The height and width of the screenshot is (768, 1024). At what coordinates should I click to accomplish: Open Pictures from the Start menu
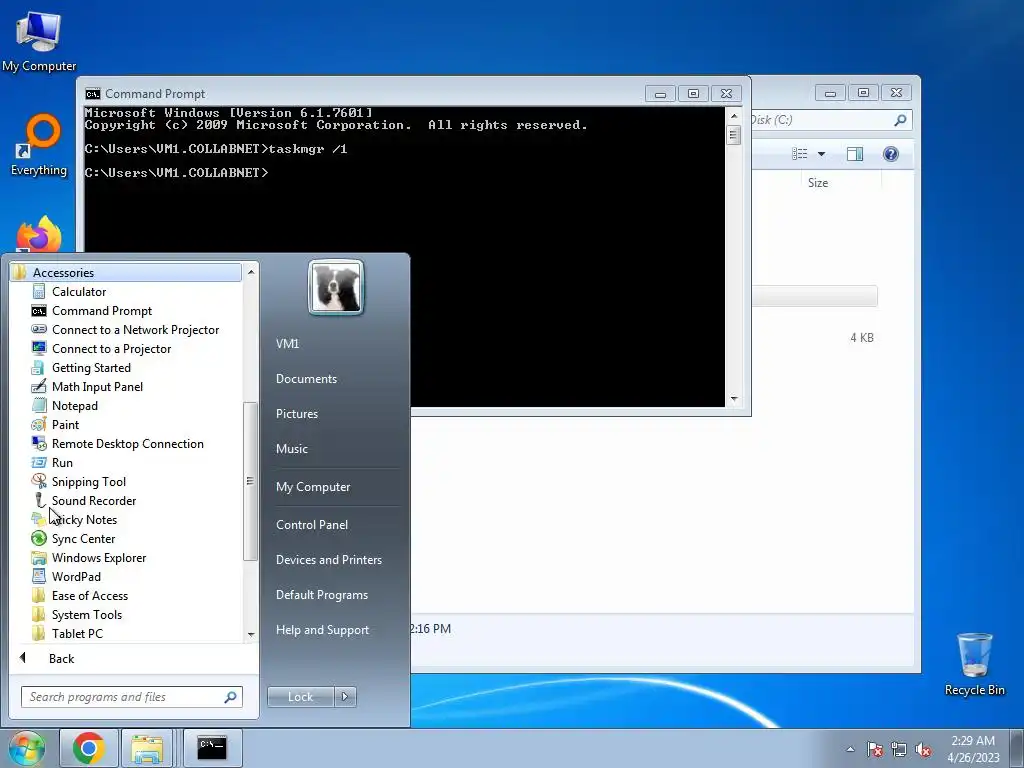point(296,413)
